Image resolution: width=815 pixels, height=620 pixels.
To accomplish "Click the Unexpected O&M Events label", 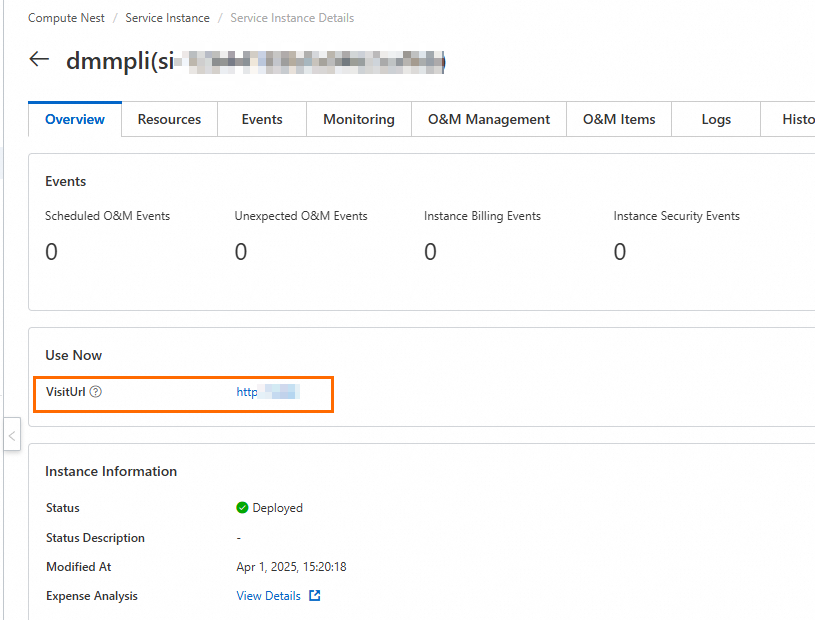I will click(x=301, y=216).
